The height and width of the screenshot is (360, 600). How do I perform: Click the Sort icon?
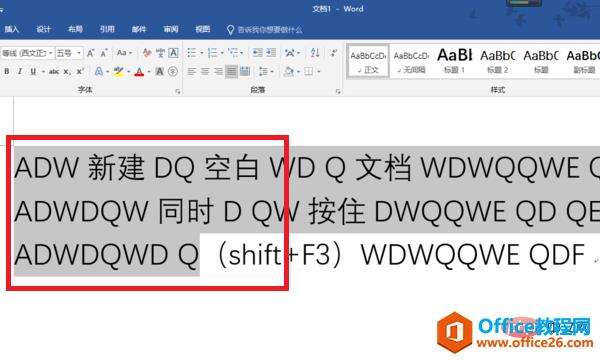tap(315, 53)
